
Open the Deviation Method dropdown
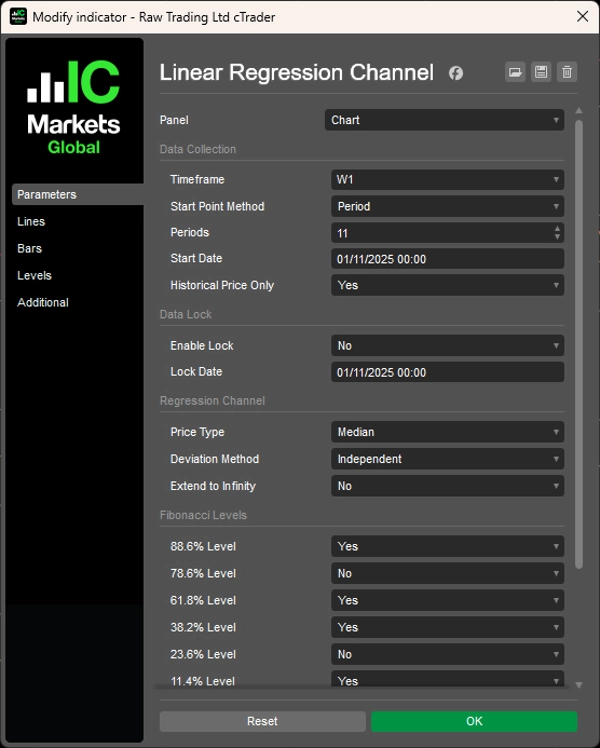click(447, 460)
